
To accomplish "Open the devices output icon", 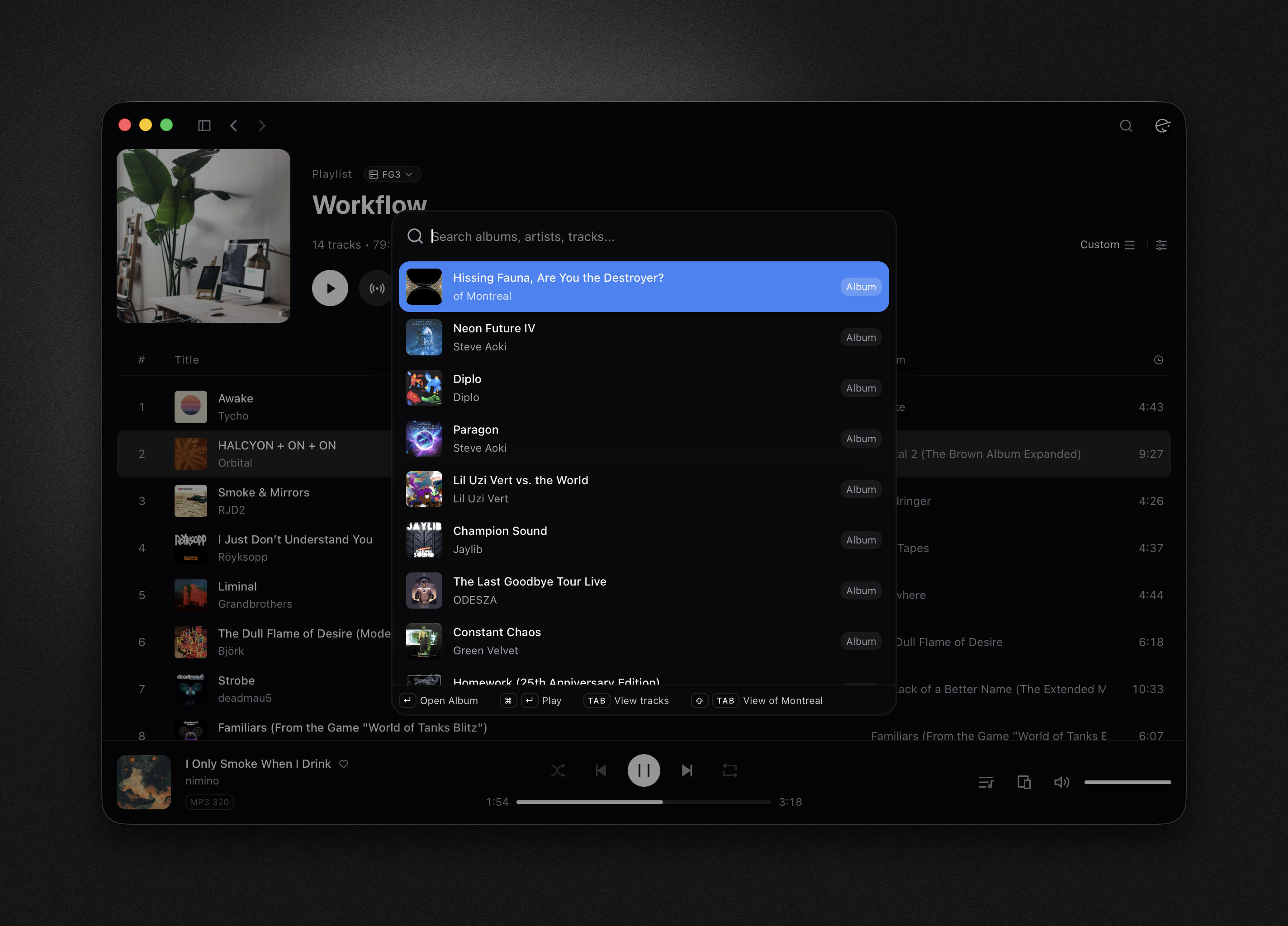I will click(x=1023, y=782).
